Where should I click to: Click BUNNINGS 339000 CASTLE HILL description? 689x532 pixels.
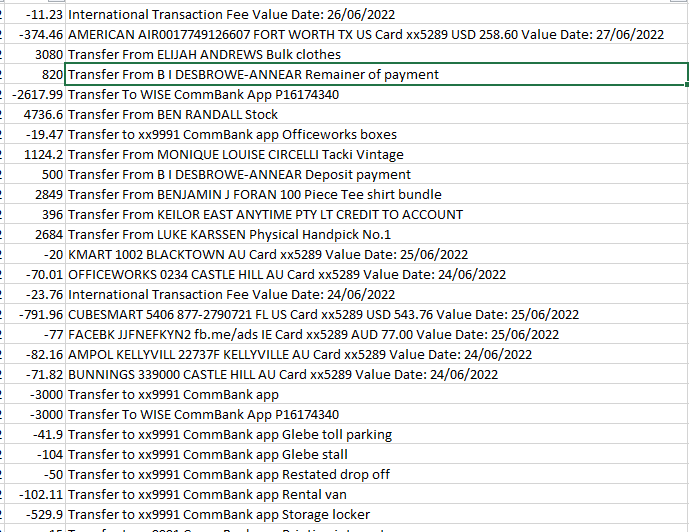[x=377, y=374]
